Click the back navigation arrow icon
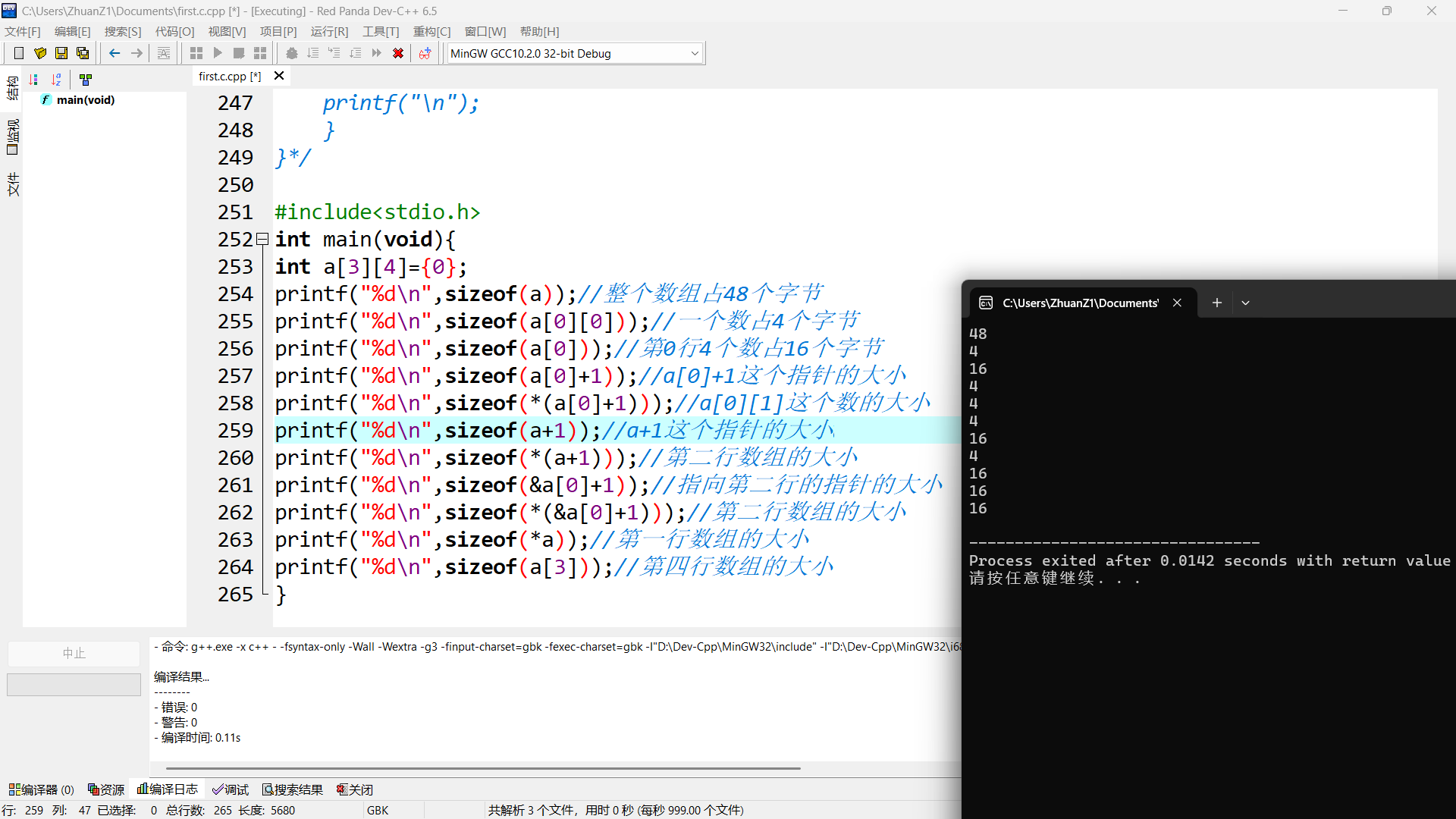The width and height of the screenshot is (1456, 819). (115, 53)
